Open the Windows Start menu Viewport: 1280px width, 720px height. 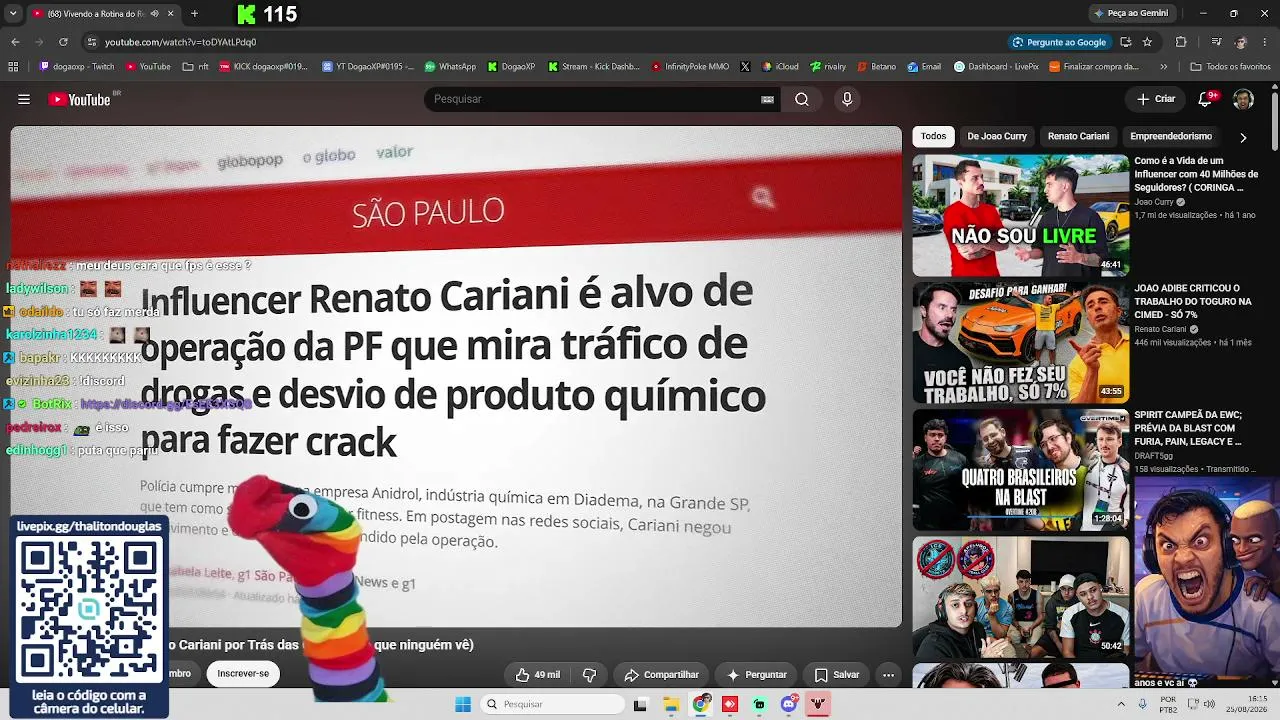pyautogui.click(x=462, y=704)
